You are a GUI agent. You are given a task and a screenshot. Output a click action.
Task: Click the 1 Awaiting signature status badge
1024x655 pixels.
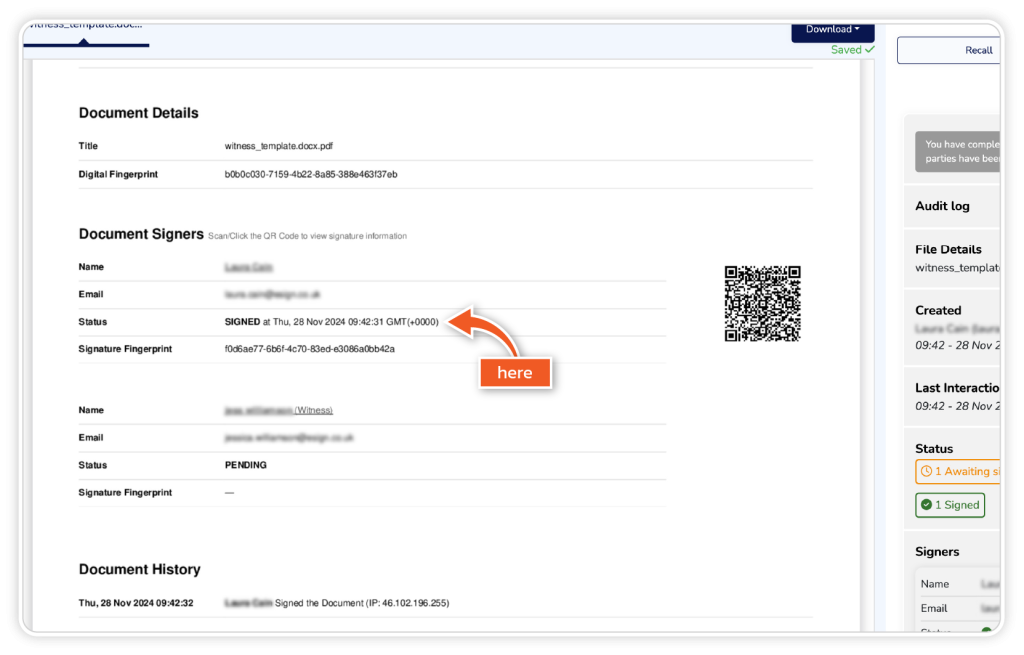tap(958, 472)
